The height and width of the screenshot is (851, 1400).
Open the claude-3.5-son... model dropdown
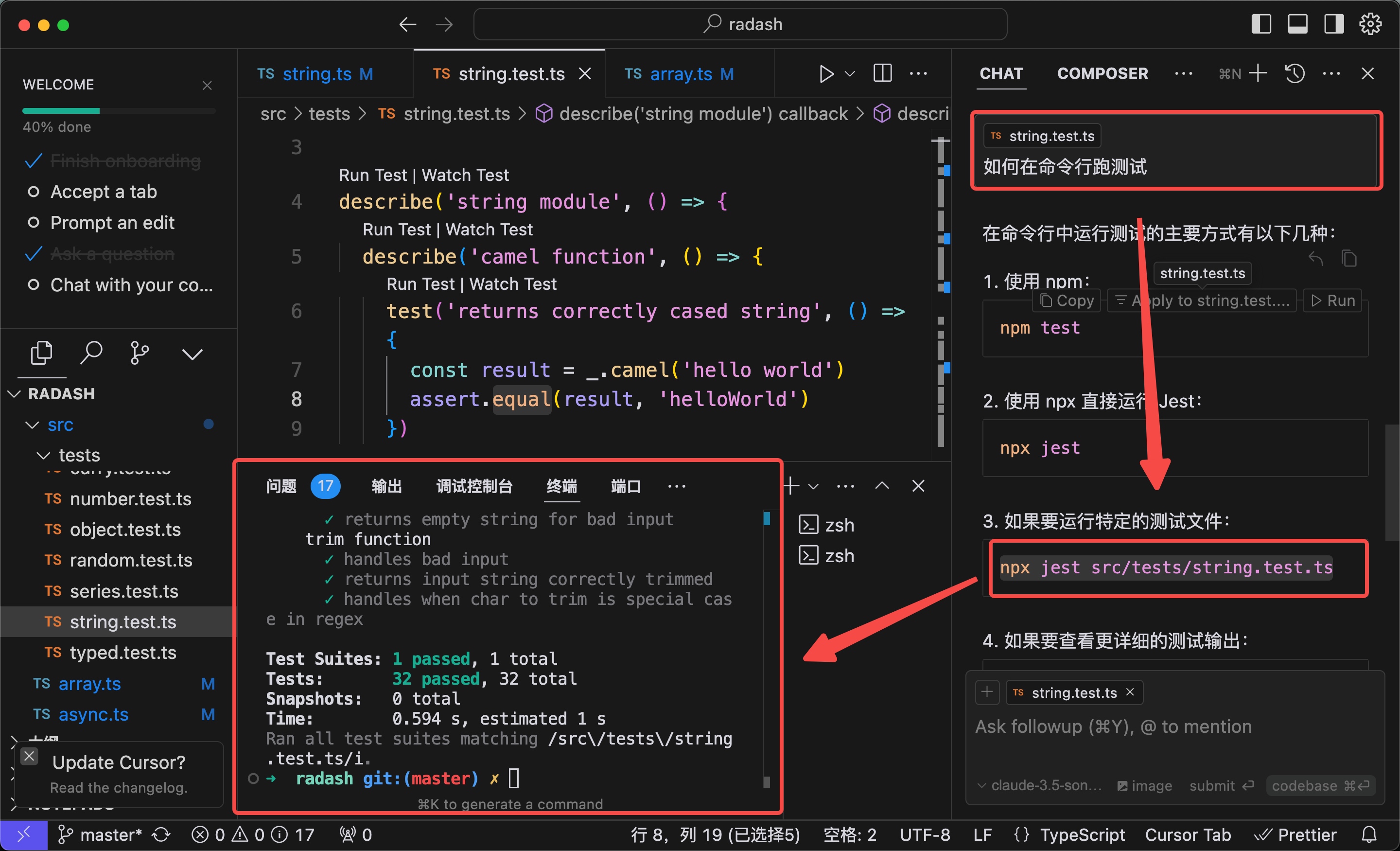coord(1039,786)
